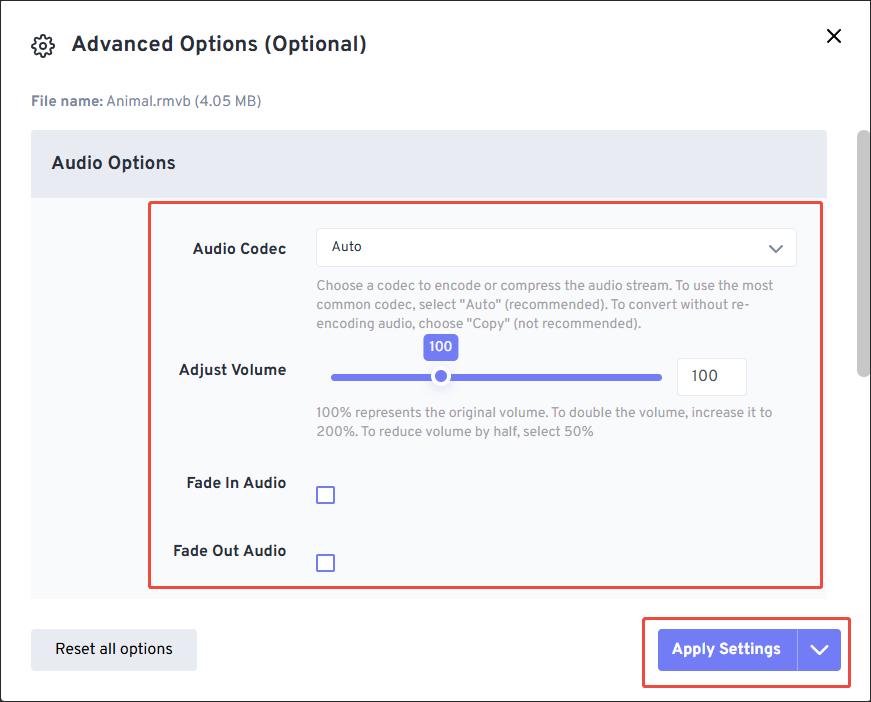Open the Audio Codec dropdown
This screenshot has height=702, width=871.
point(775,247)
